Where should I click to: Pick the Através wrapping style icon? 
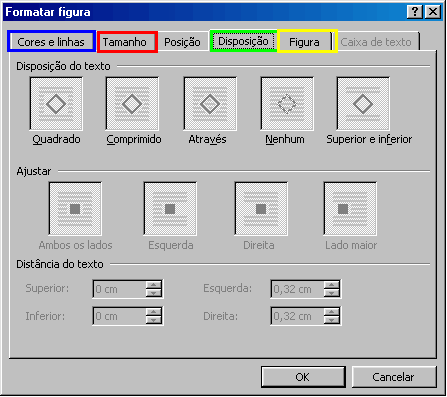[x=210, y=104]
